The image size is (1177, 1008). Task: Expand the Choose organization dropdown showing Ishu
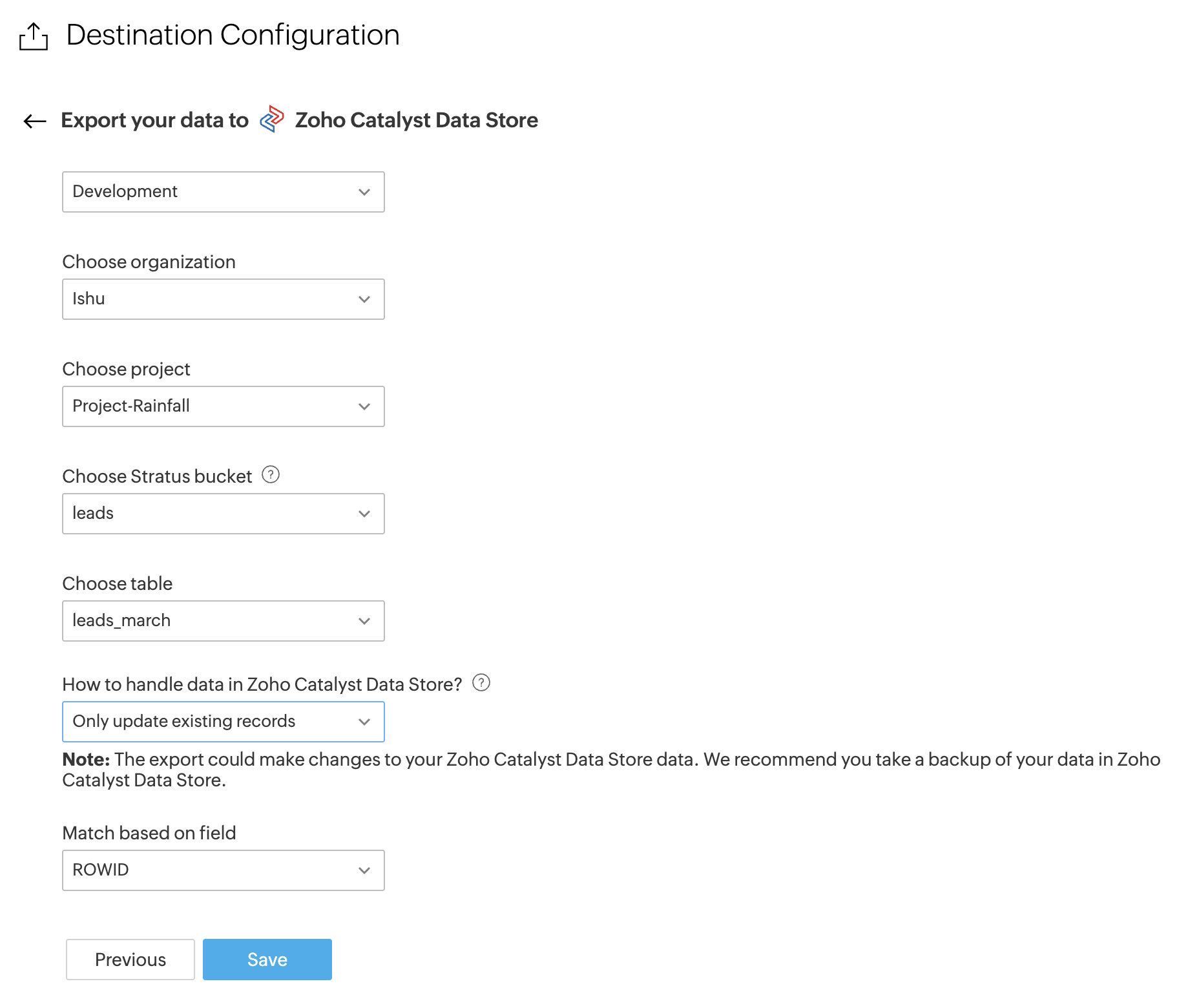[223, 299]
